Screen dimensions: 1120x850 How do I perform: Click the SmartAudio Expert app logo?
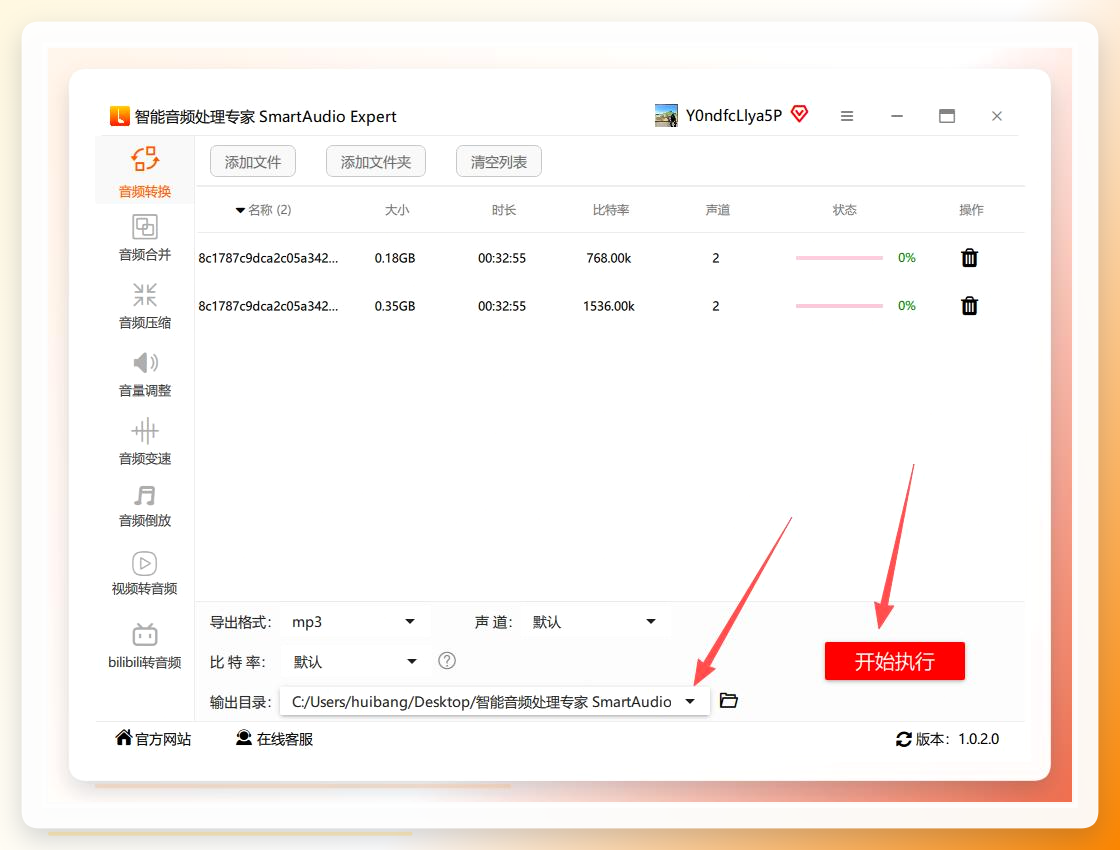tap(119, 116)
